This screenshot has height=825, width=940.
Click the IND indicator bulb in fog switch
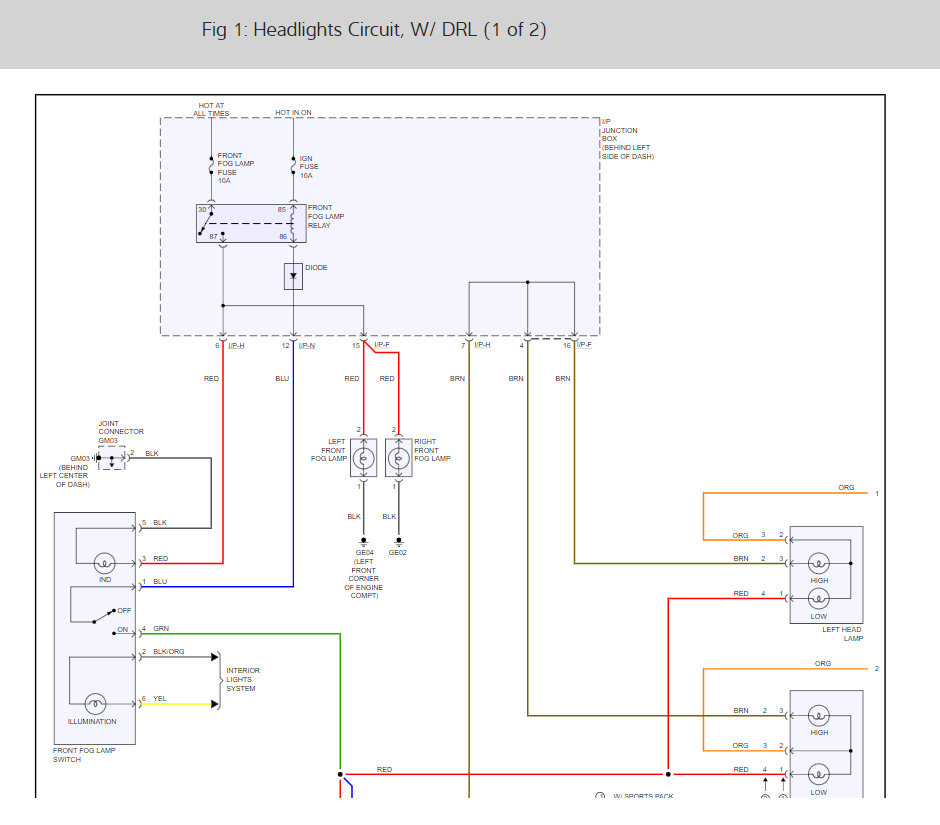click(104, 564)
